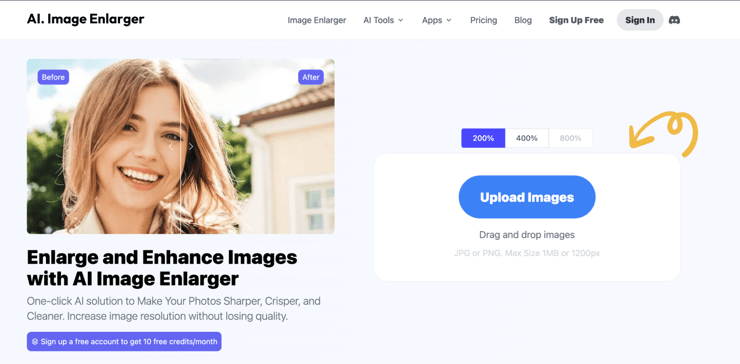Viewport: 740px width, 364px height.
Task: Click the stack icon in free credits button
Action: [x=35, y=341]
